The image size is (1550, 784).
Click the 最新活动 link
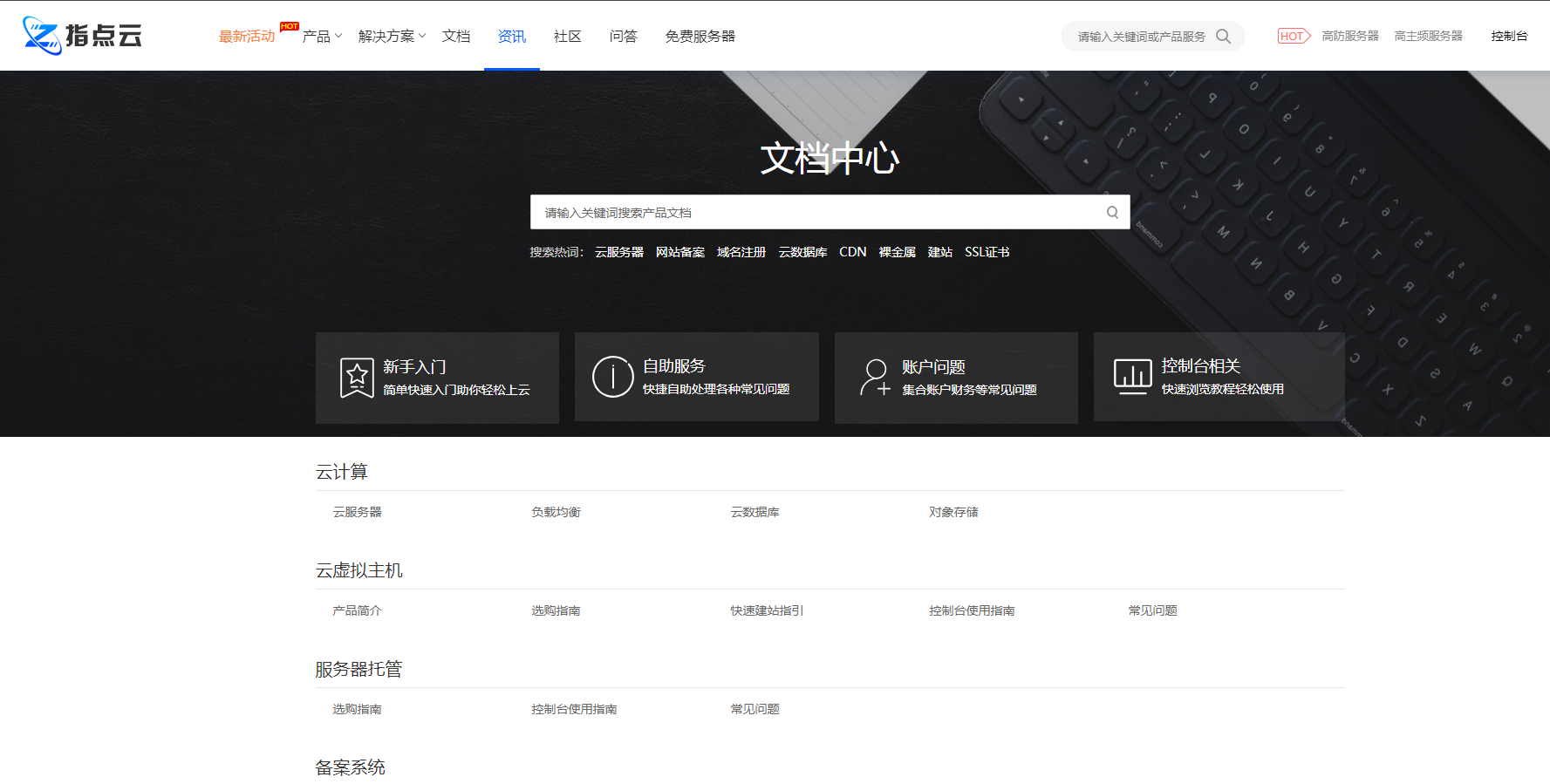247,37
